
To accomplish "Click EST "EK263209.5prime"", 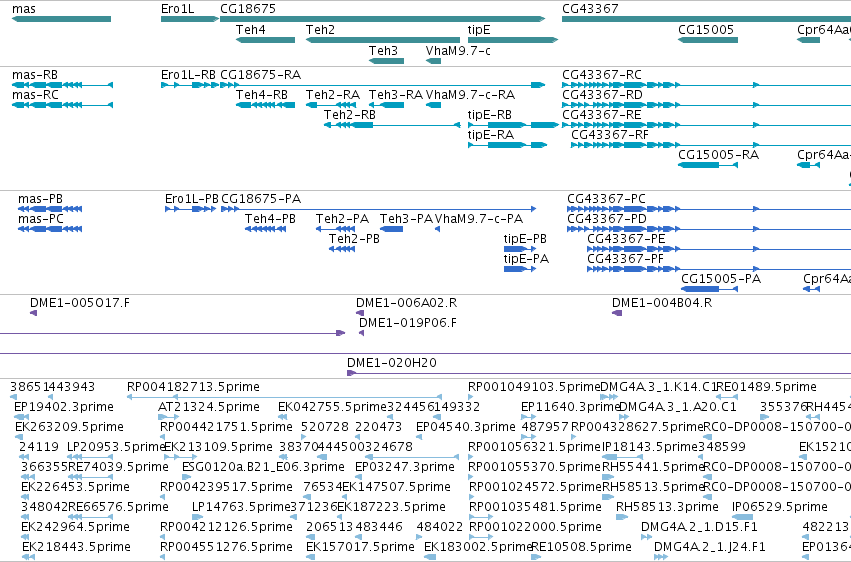I will tap(69, 427).
